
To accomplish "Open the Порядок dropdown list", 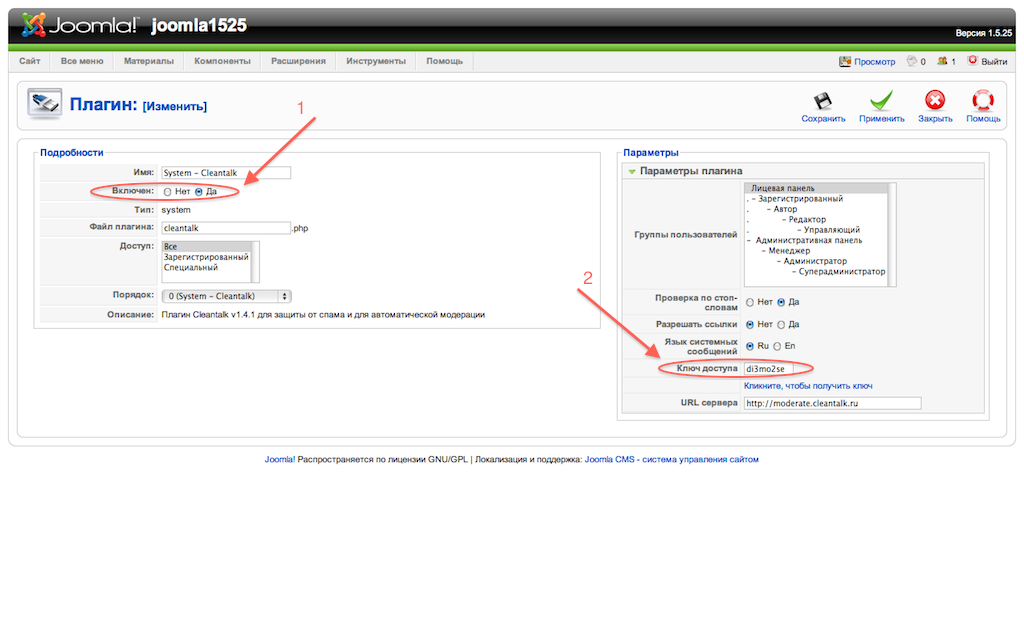I will point(226,296).
